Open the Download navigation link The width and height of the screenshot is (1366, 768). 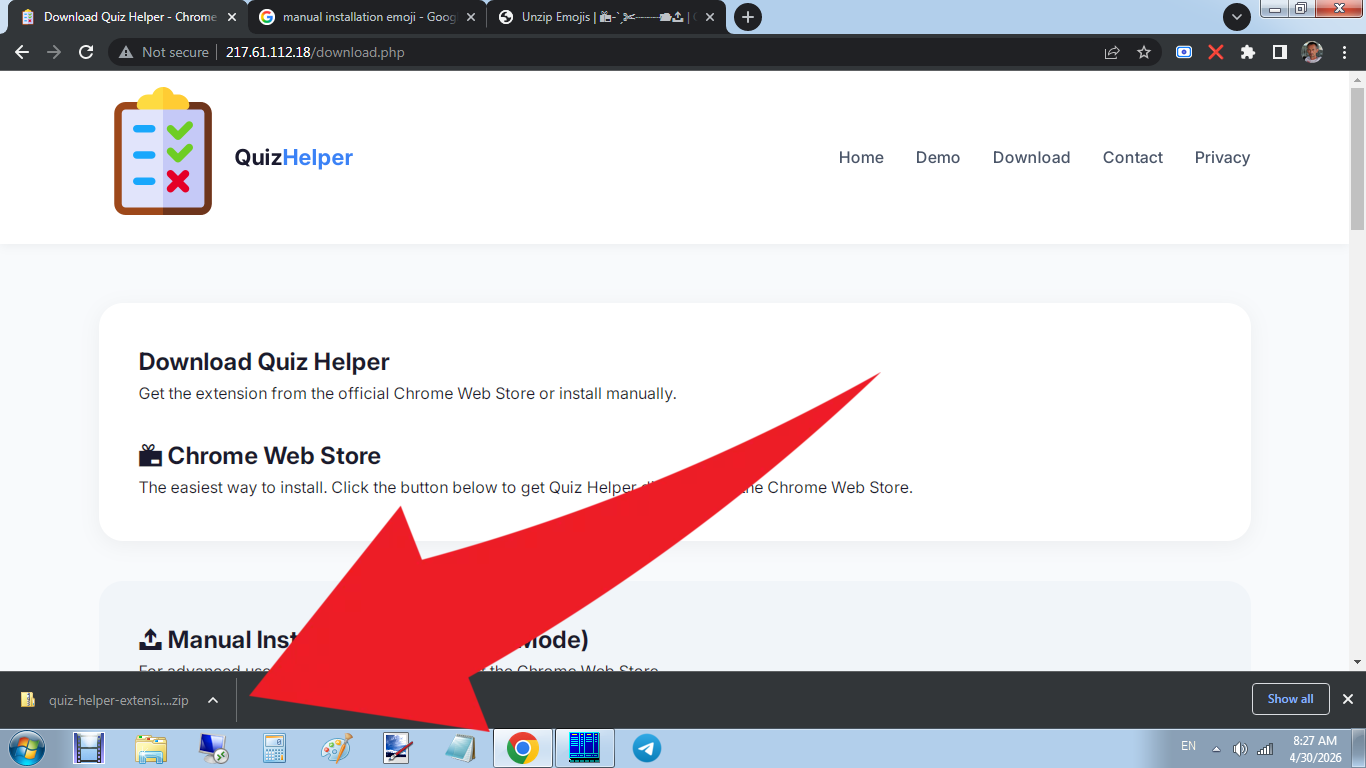1031,157
